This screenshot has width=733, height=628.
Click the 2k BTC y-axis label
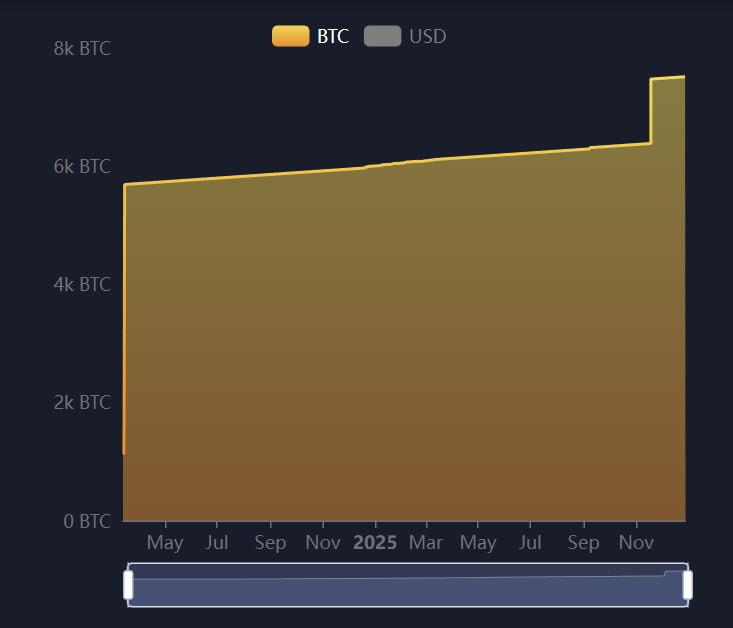pyautogui.click(x=82, y=402)
